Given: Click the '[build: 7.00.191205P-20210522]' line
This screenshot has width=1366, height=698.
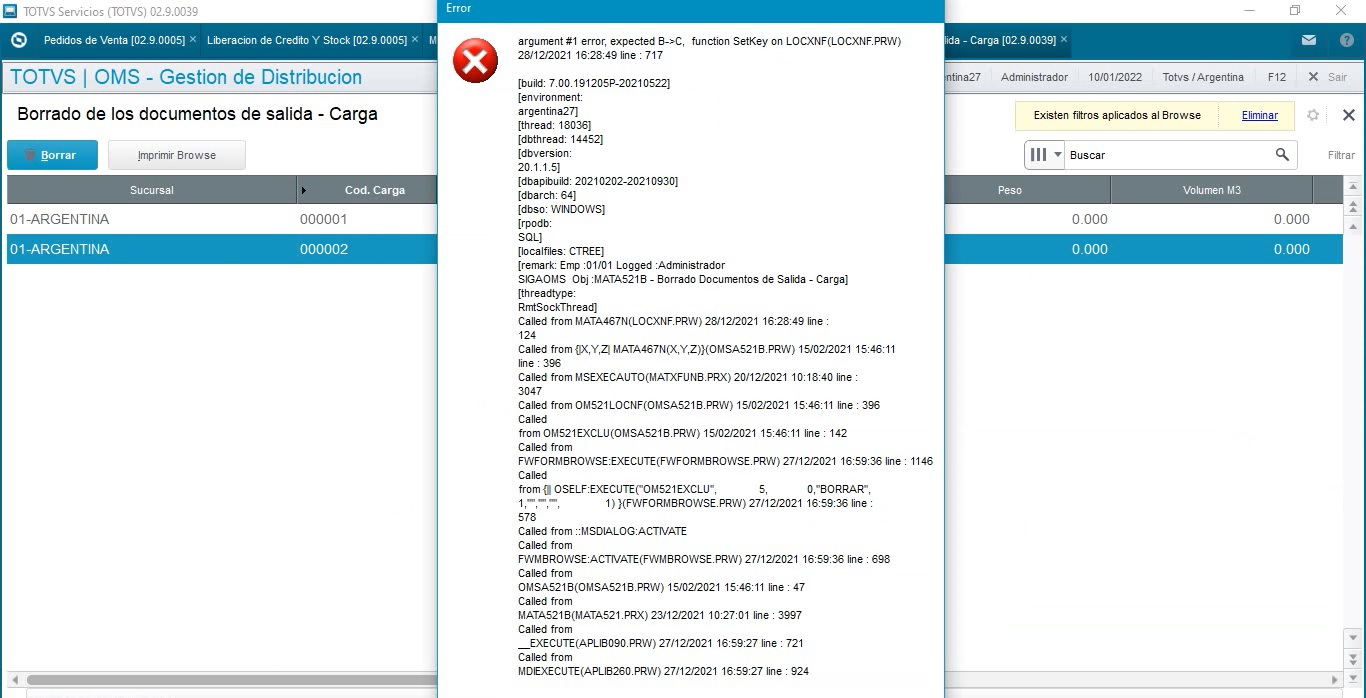Looking at the screenshot, I should click(594, 83).
